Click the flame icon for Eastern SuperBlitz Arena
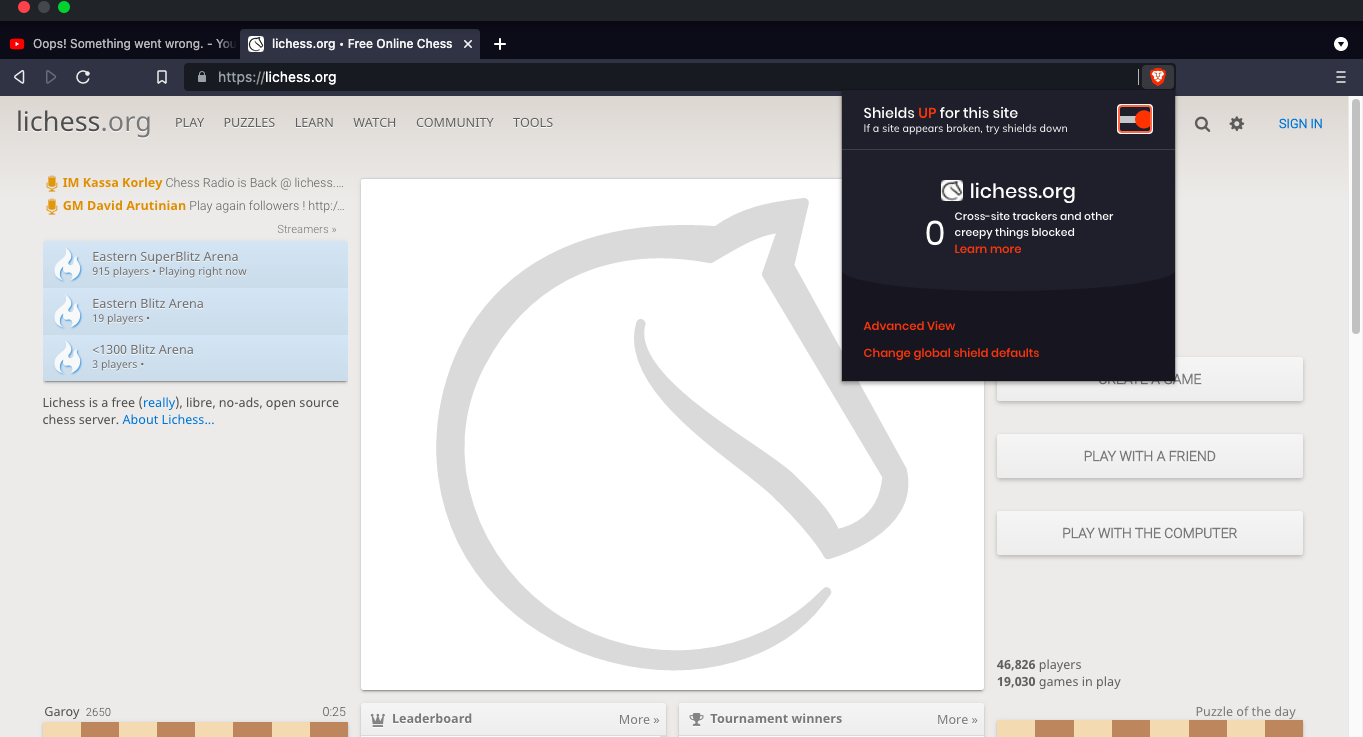1363x737 pixels. [67, 264]
